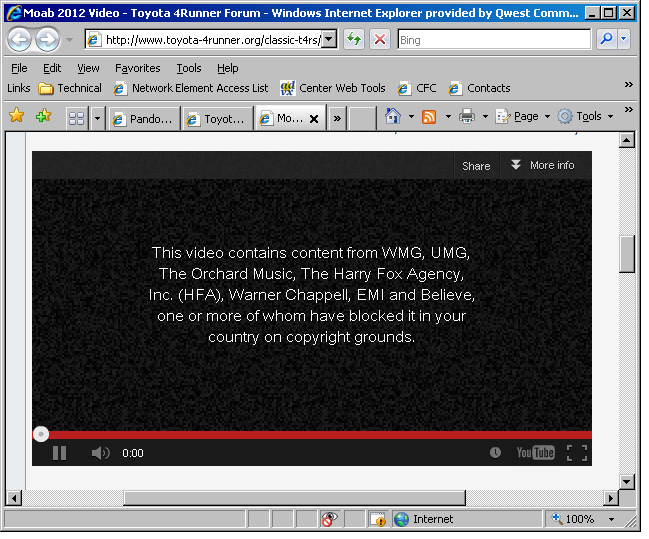This screenshot has height=539, width=649.
Task: Switch to the Pando... tab
Action: click(144, 119)
